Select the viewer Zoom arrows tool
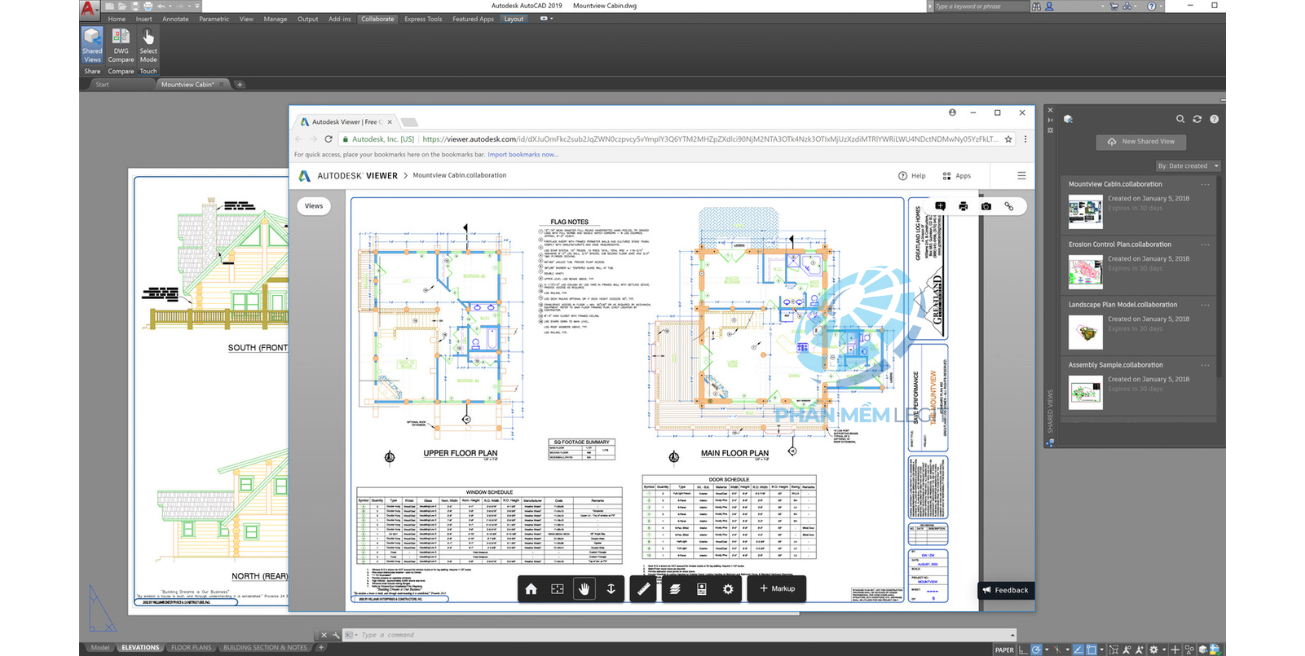This screenshot has width=1305, height=656. click(x=611, y=589)
